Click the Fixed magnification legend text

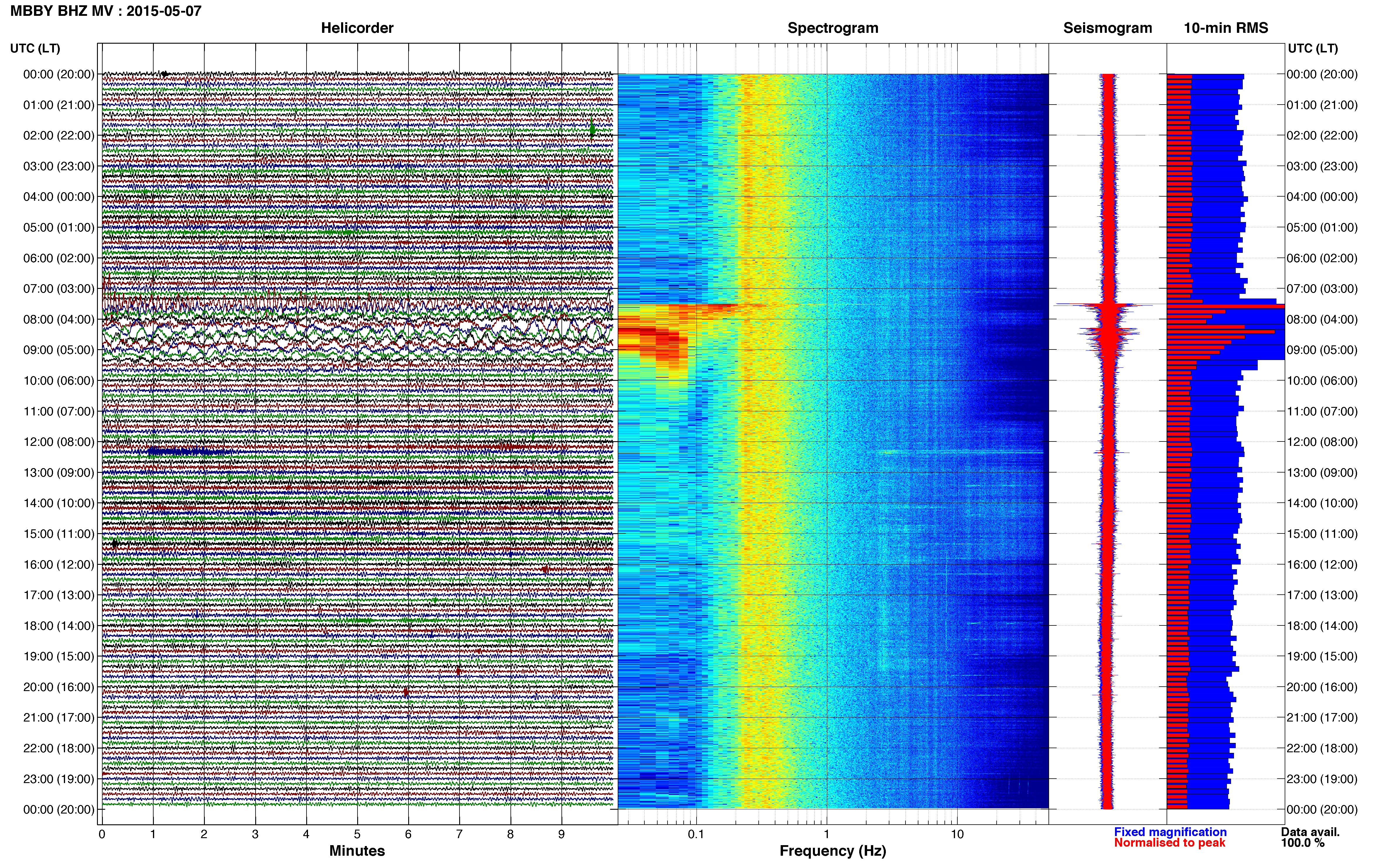(x=1170, y=833)
